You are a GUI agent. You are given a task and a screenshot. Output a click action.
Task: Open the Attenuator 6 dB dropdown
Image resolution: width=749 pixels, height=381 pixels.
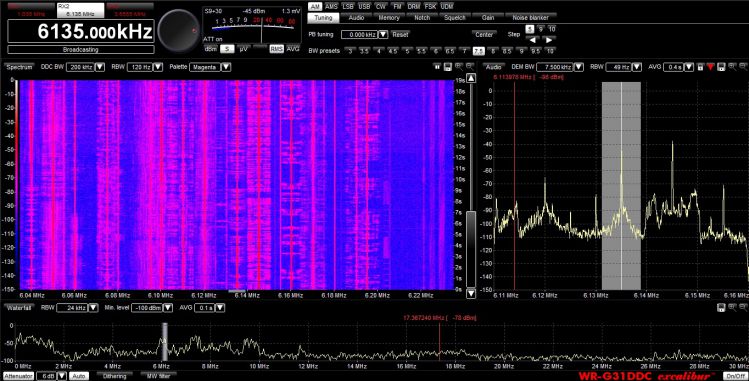click(62, 376)
